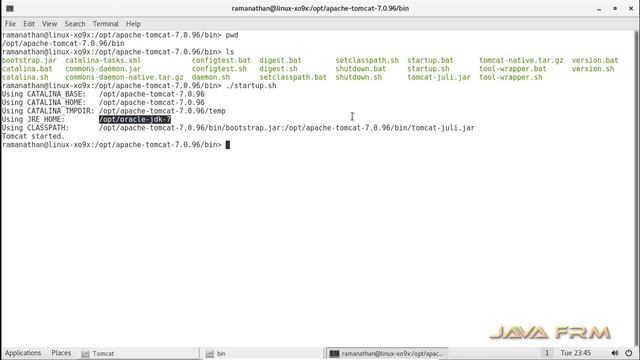Click the 'Using CATALINA_BASE:' label
Viewport: 640px width, 360px height.
44,94
